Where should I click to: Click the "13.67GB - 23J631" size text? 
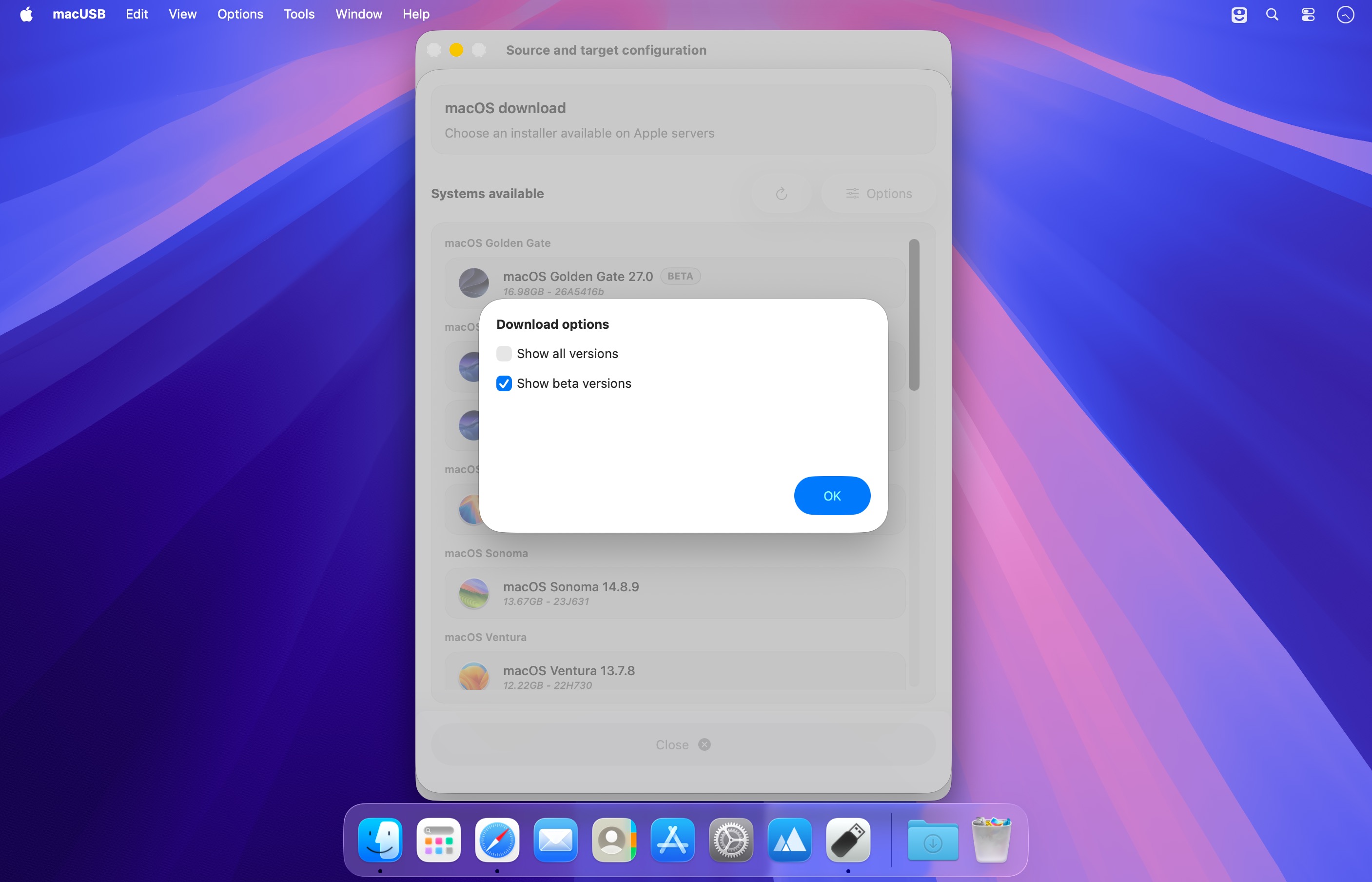[x=546, y=601]
